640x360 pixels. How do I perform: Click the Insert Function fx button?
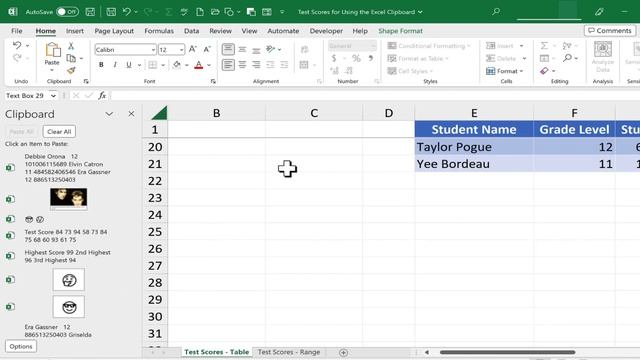[102, 96]
